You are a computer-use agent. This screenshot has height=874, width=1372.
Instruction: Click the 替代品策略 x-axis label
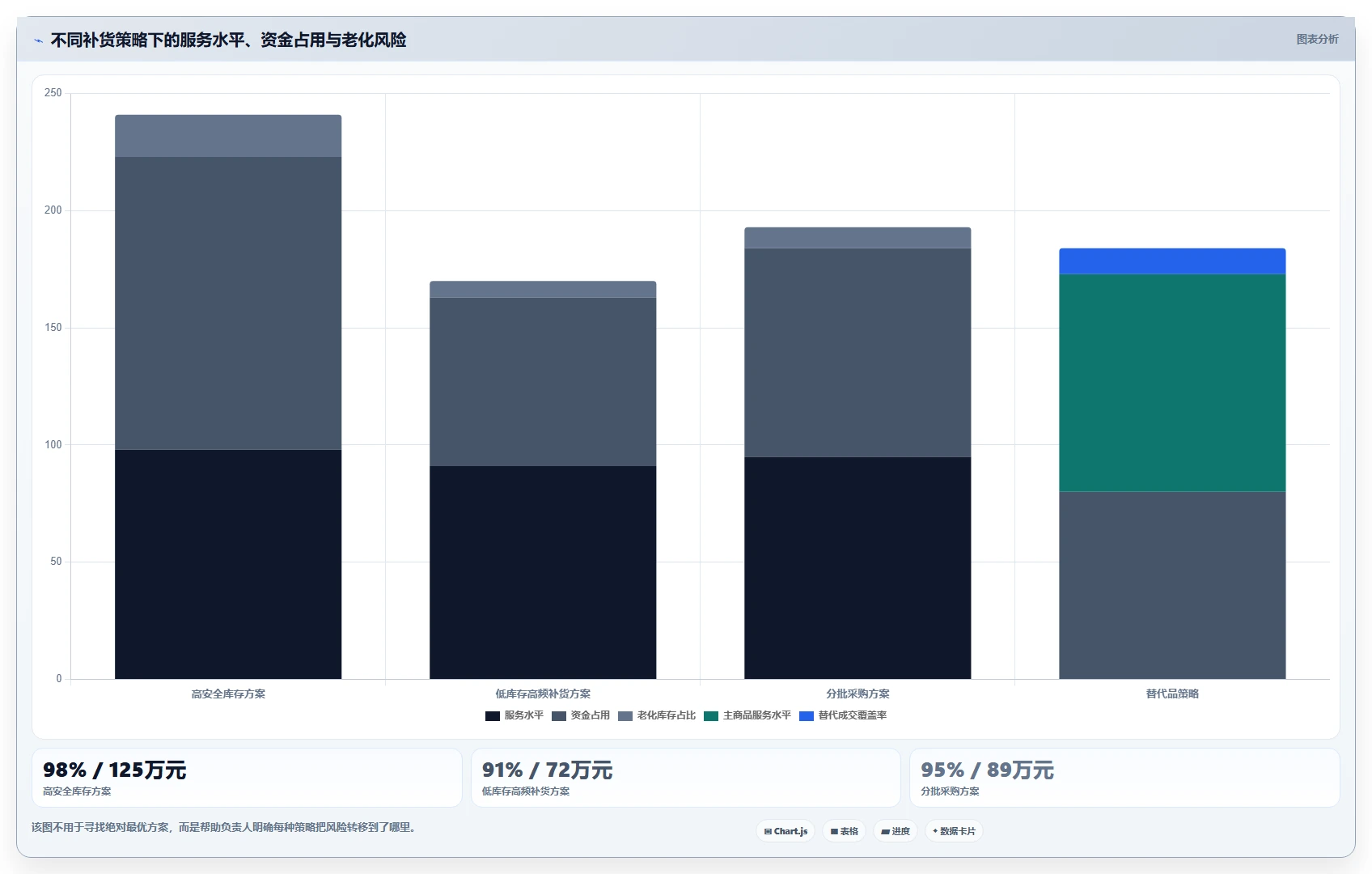click(x=1172, y=694)
